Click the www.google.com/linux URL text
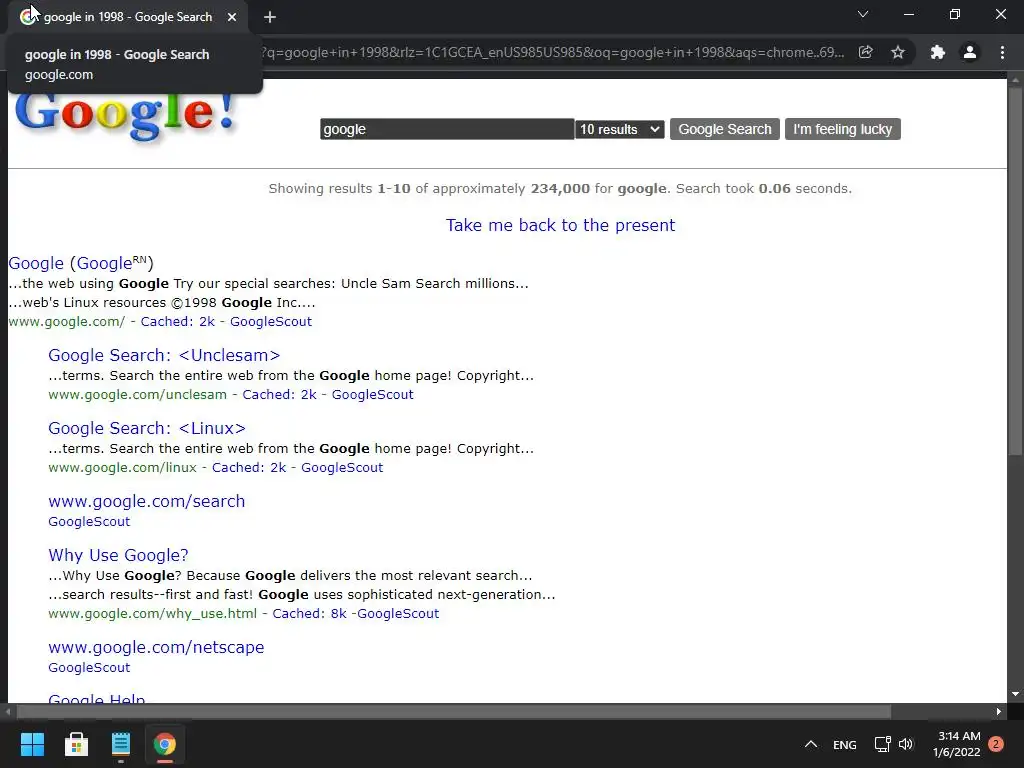1024x768 pixels. (x=123, y=468)
